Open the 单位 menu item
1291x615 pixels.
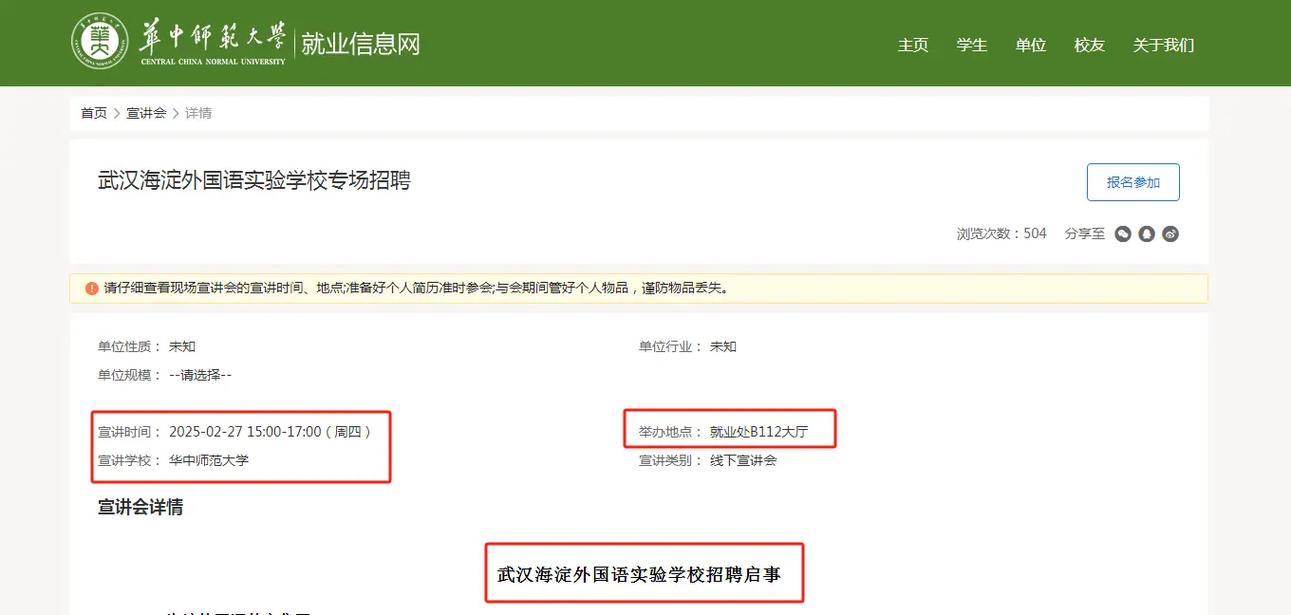1031,45
